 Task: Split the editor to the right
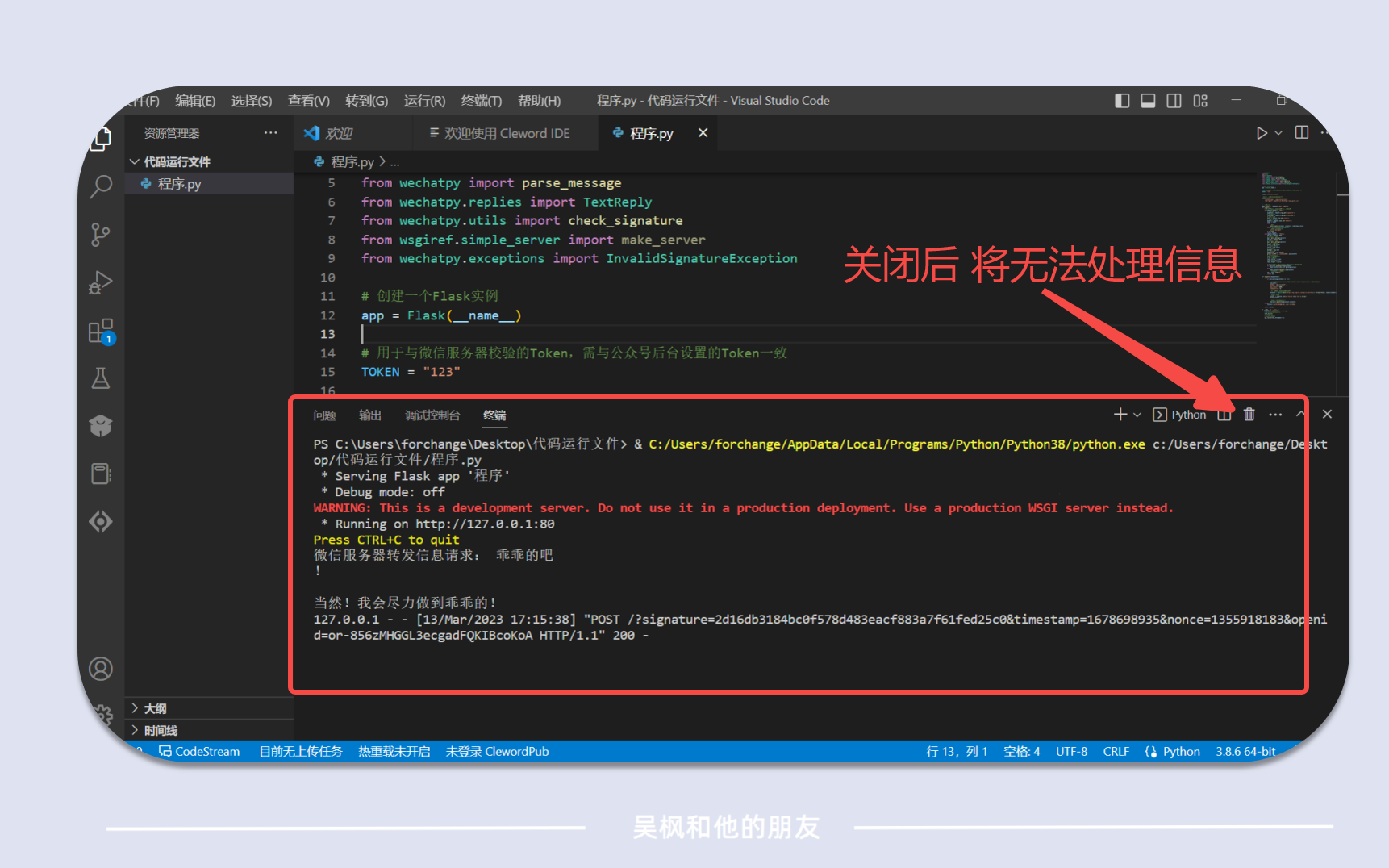tap(1302, 132)
